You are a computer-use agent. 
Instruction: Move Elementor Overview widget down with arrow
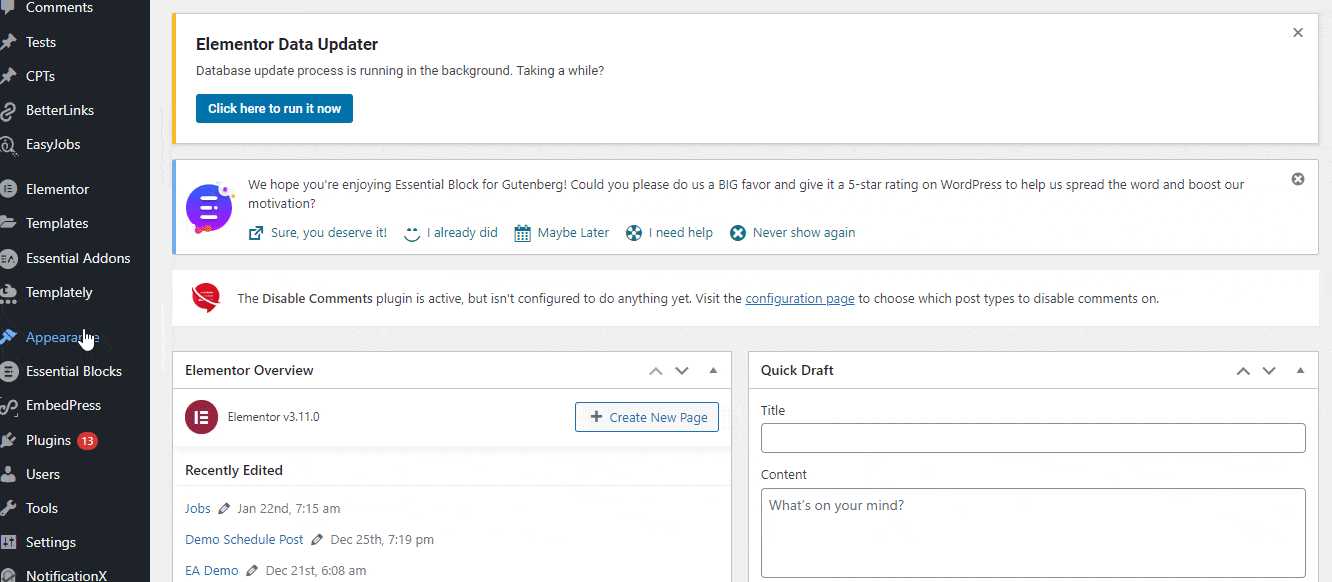coord(682,371)
